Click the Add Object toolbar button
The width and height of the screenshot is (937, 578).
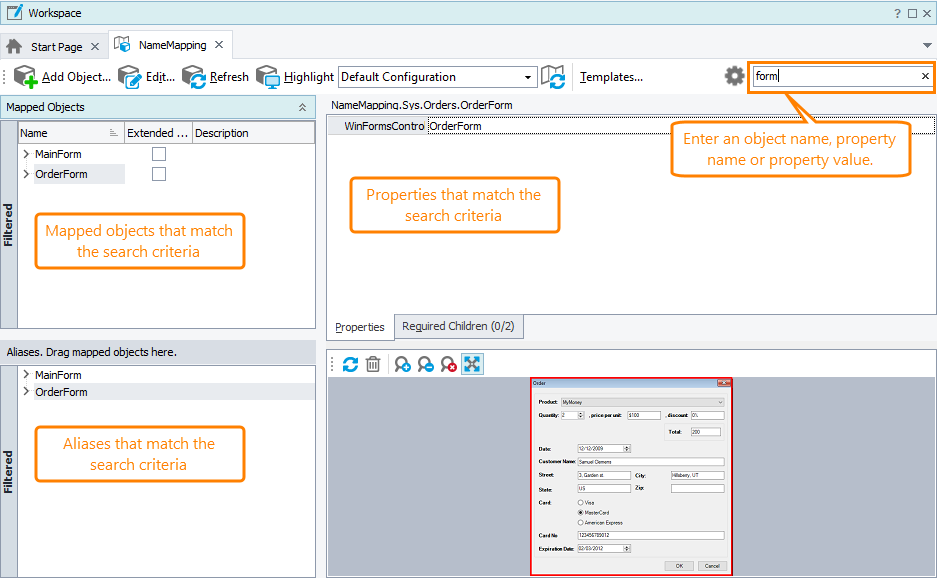pyautogui.click(x=62, y=77)
